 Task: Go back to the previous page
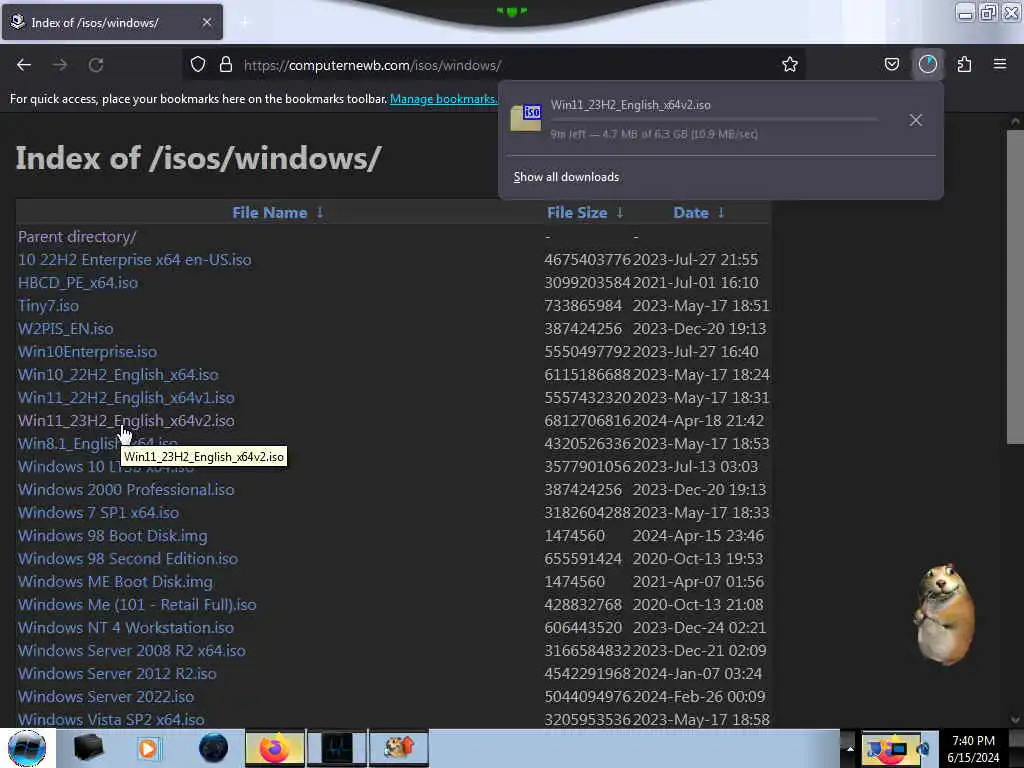(24, 65)
